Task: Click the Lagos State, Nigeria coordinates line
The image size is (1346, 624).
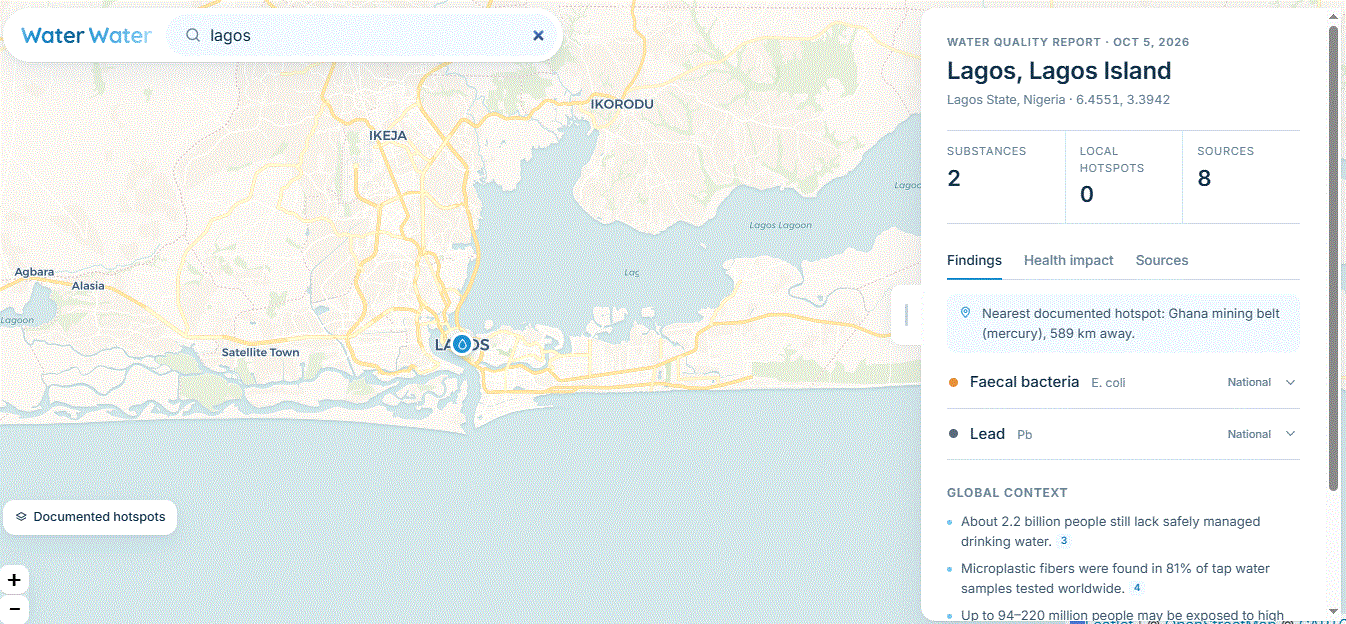Action: pyautogui.click(x=1058, y=100)
